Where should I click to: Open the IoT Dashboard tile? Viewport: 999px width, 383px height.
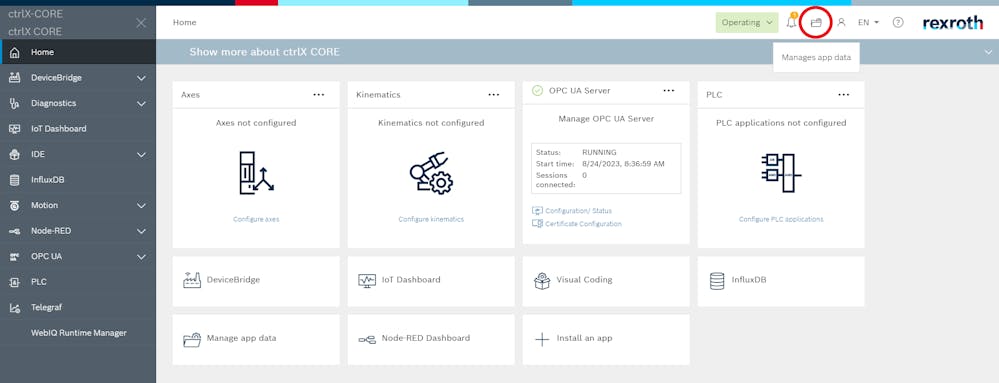431,281
